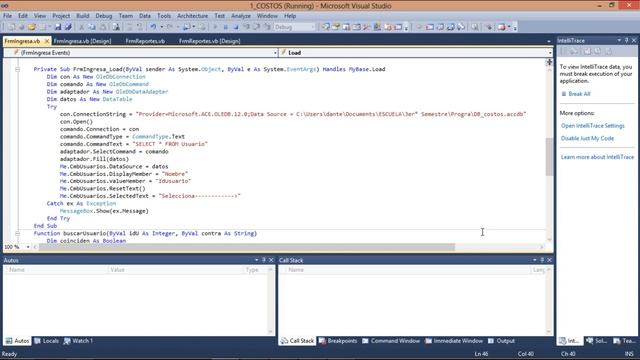Open IntelliTrace window position dropdown
This screenshot has width=640, height=360.
pyautogui.click(x=619, y=40)
